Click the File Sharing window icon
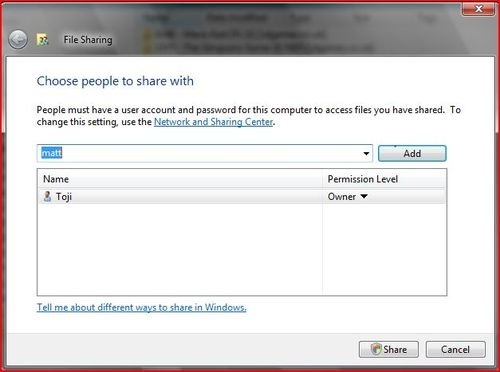 [42, 40]
